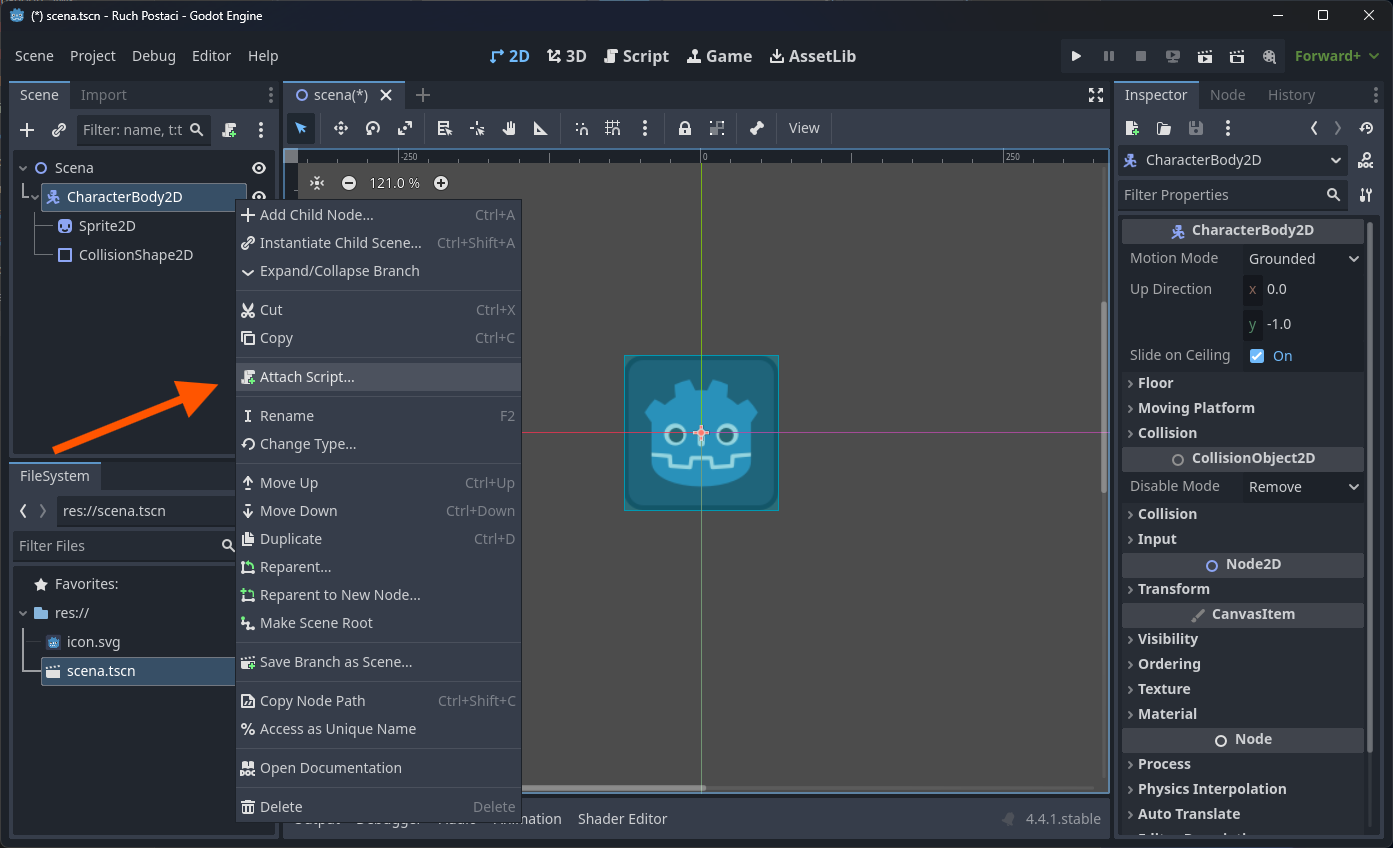1393x848 pixels.
Task: Toggle smart snap in viewport toolbar
Action: [581, 128]
